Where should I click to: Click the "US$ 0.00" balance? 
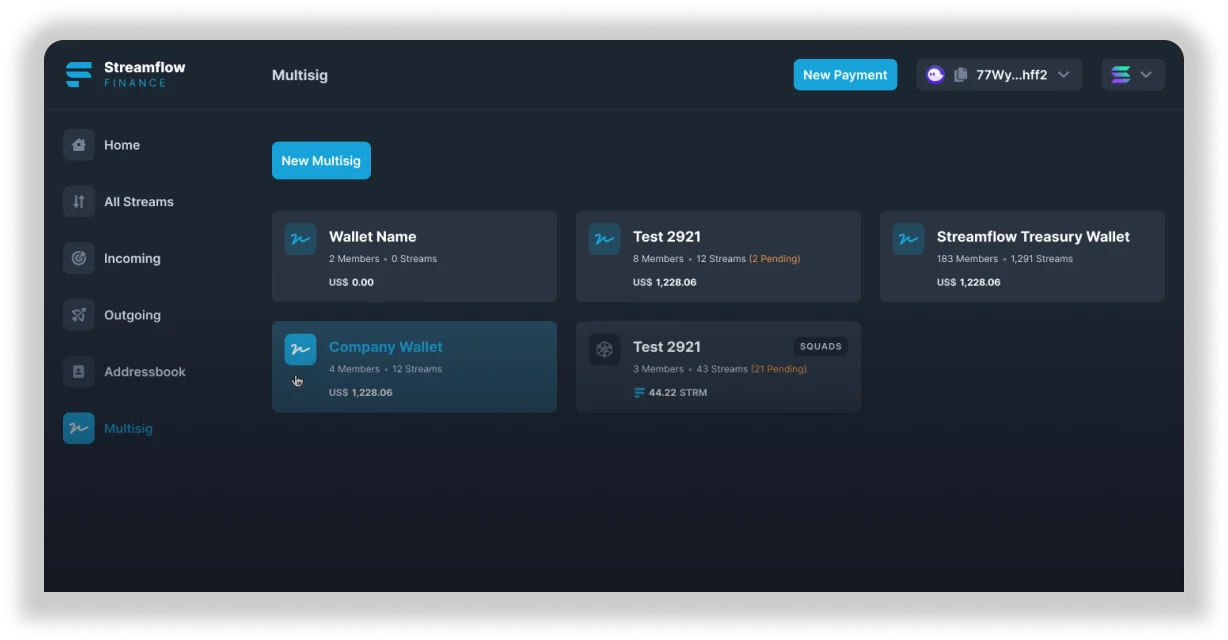click(351, 282)
